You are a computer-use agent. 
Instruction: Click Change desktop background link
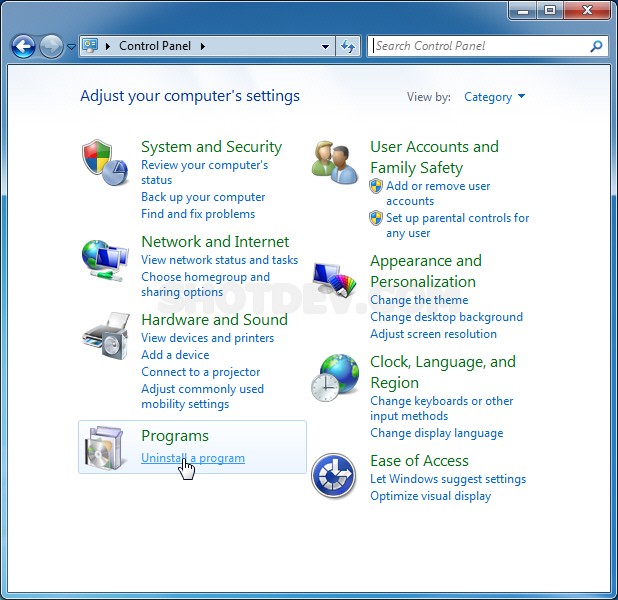coord(446,317)
